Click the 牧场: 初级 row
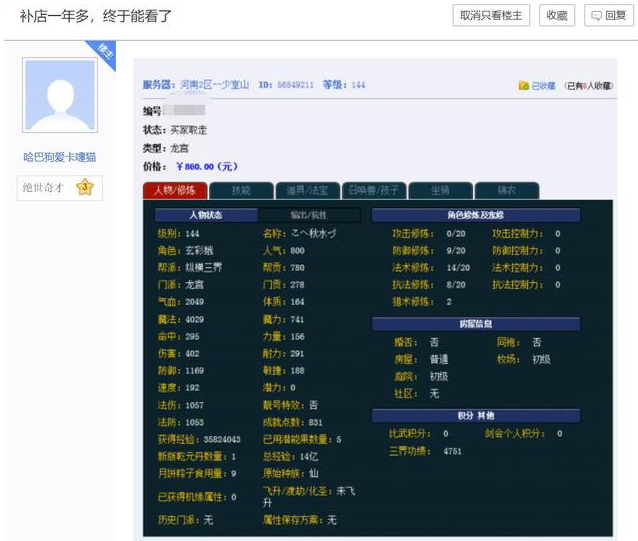The image size is (638, 541). coord(524,359)
